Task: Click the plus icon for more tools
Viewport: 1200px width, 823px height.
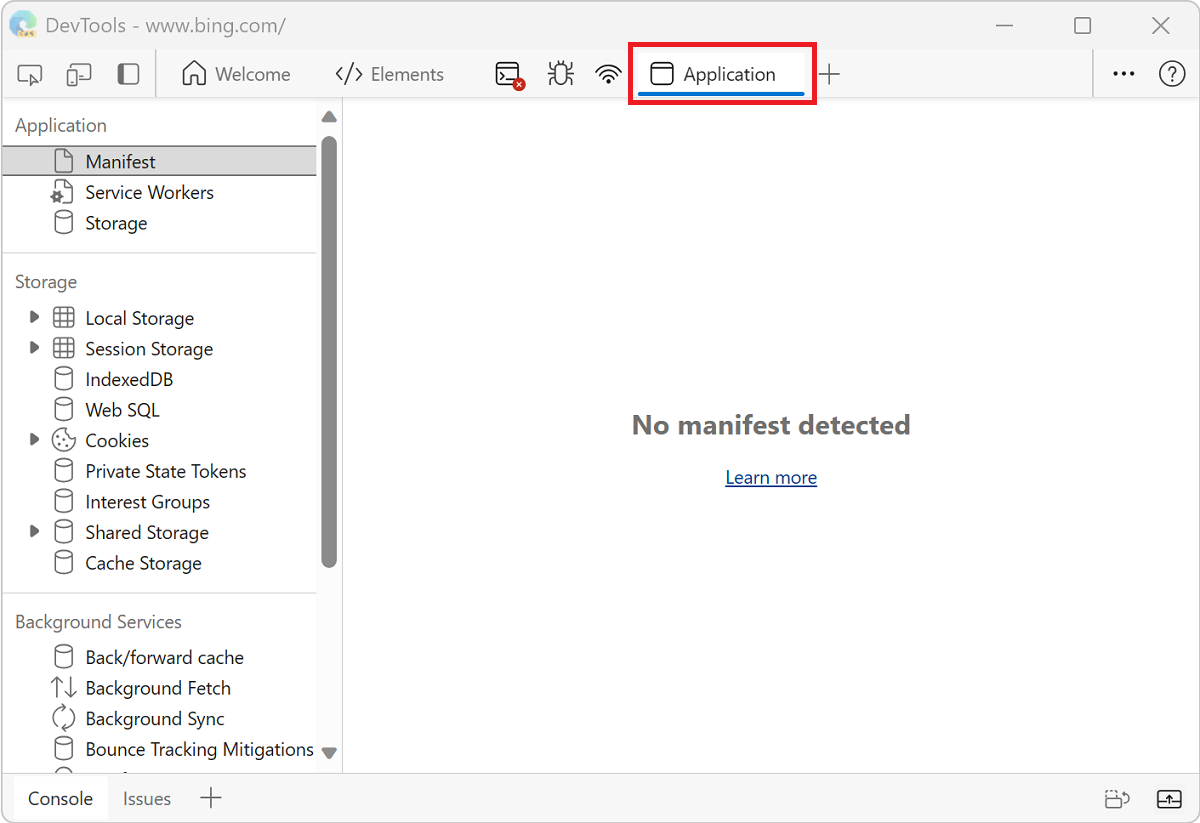Action: point(829,74)
